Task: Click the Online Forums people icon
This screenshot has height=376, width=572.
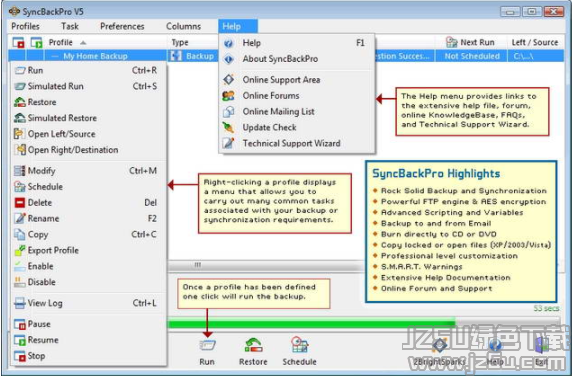Action: pos(229,96)
